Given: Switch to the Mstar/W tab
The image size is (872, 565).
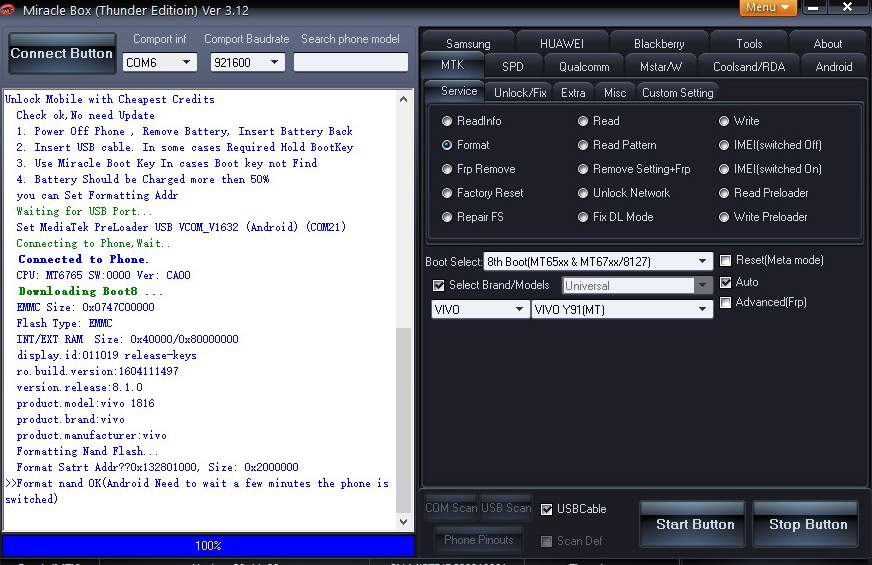Looking at the screenshot, I should click(661, 67).
